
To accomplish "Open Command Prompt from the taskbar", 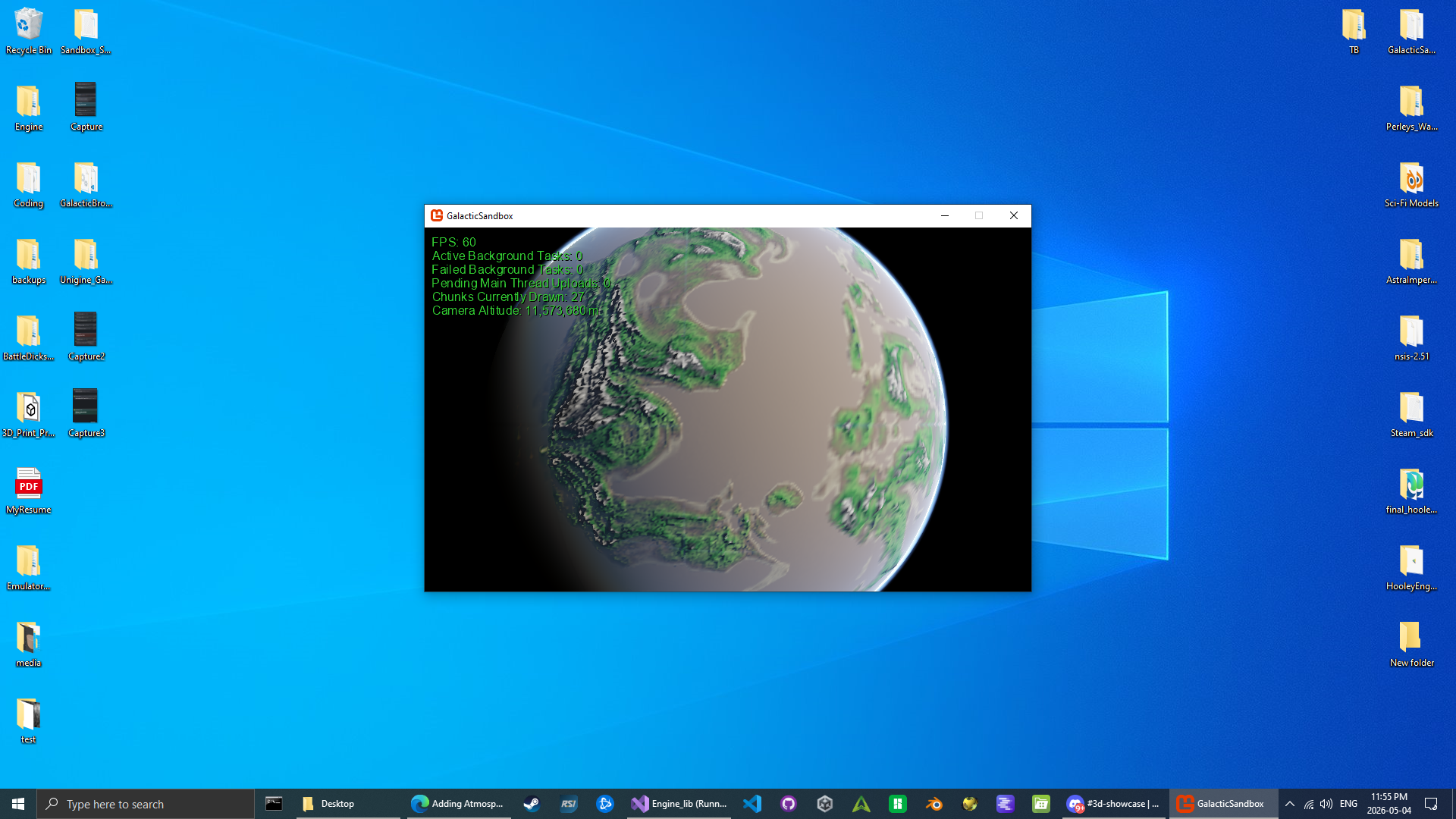I will click(274, 804).
